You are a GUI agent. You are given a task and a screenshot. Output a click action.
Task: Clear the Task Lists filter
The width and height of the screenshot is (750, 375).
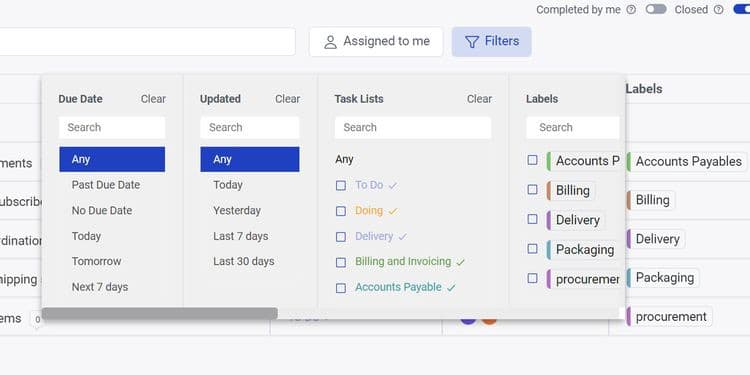point(479,99)
